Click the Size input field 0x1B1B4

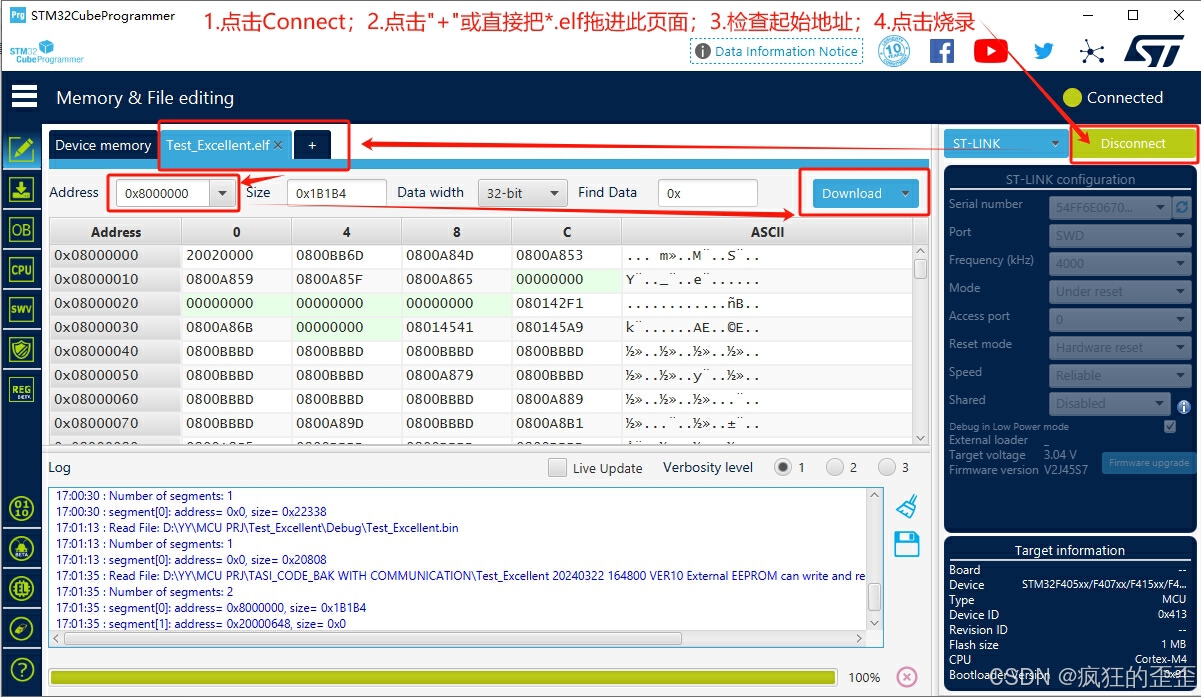(337, 194)
